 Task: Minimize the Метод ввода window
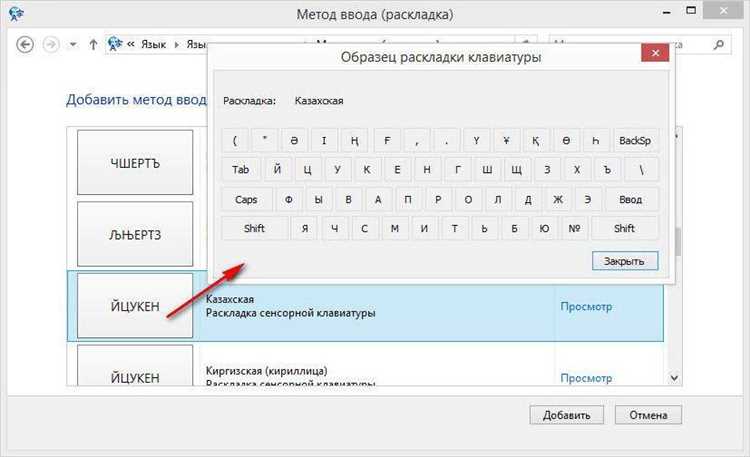(x=666, y=11)
